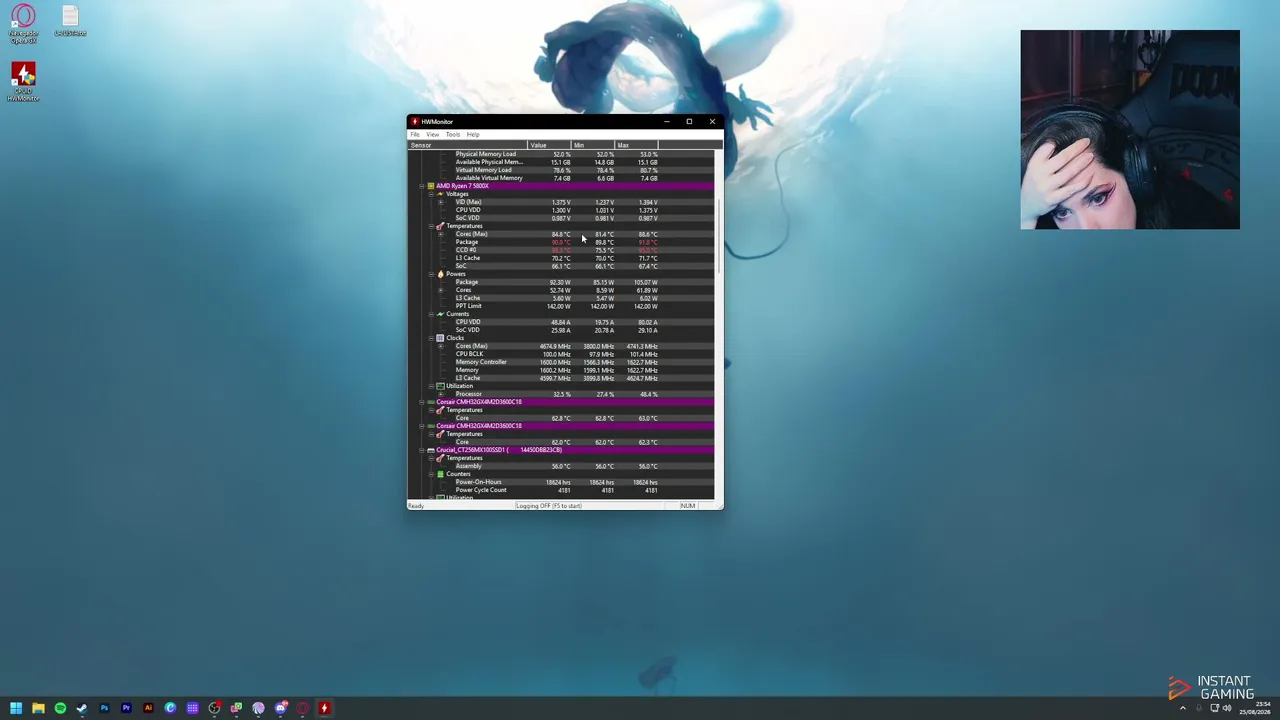This screenshot has width=1280, height=720.
Task: Select the text file icon on the desktop
Action: point(70,21)
